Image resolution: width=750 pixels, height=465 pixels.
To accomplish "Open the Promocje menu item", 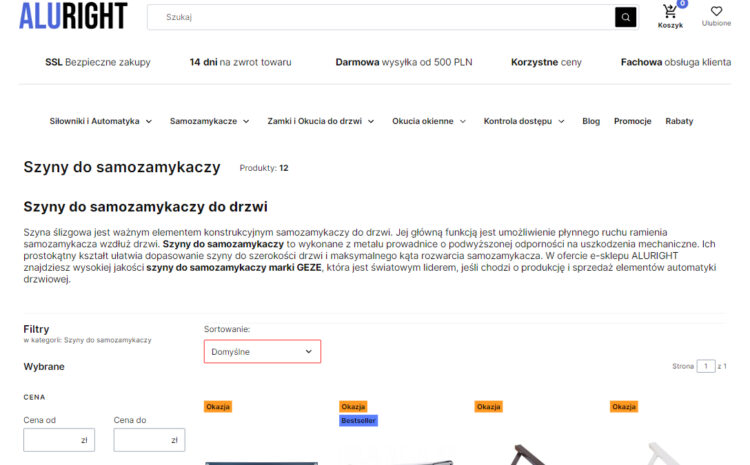I will (632, 122).
